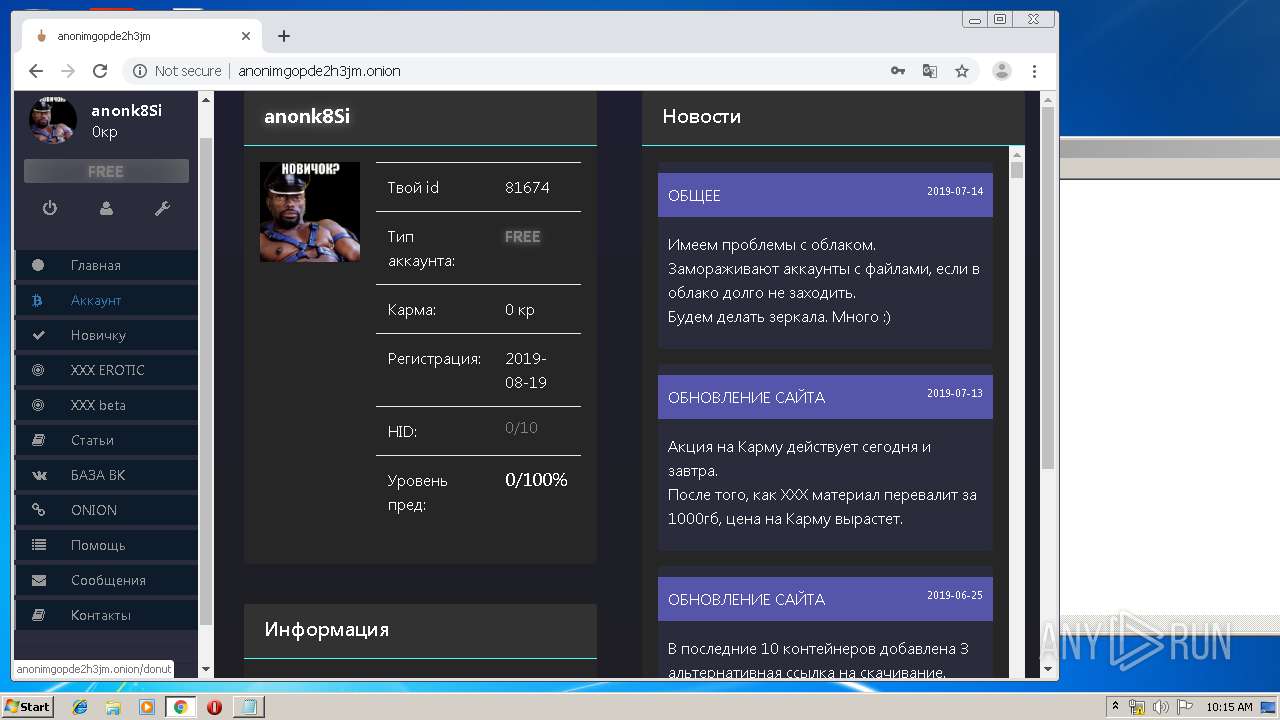Click the checkmark icon beside Новичку
The width and height of the screenshot is (1280, 720).
tap(38, 335)
